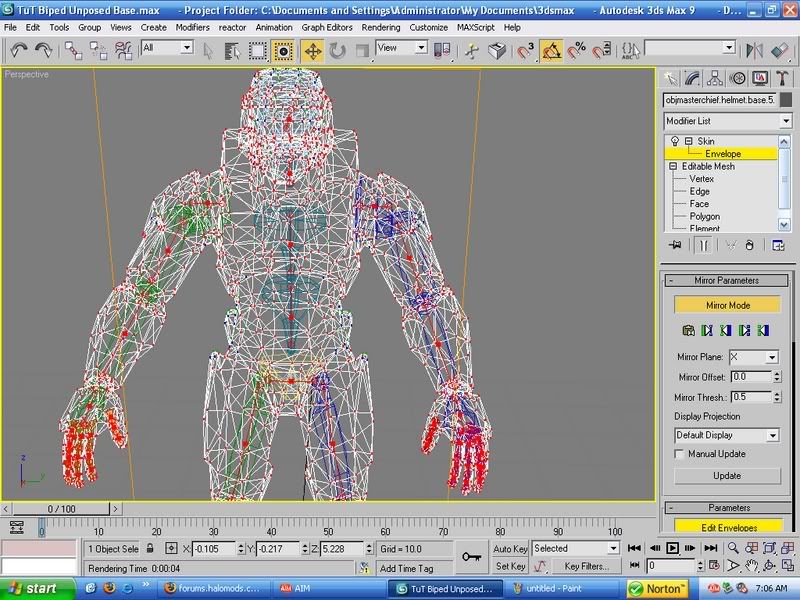Toggle Show End Result icon
Screen dimensions: 800x600
click(704, 245)
